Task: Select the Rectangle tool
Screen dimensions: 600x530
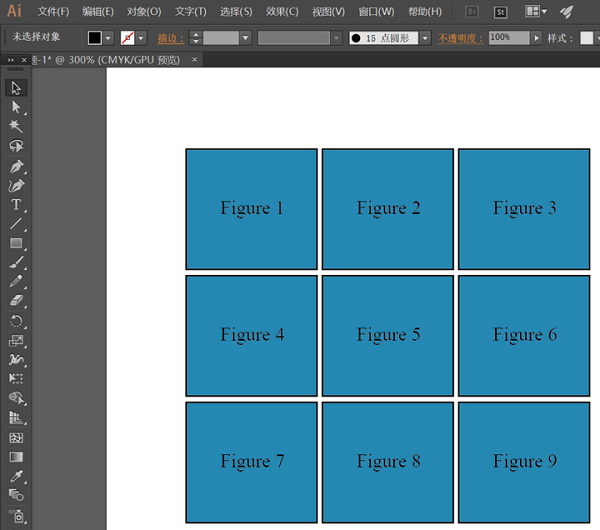Action: pyautogui.click(x=16, y=243)
